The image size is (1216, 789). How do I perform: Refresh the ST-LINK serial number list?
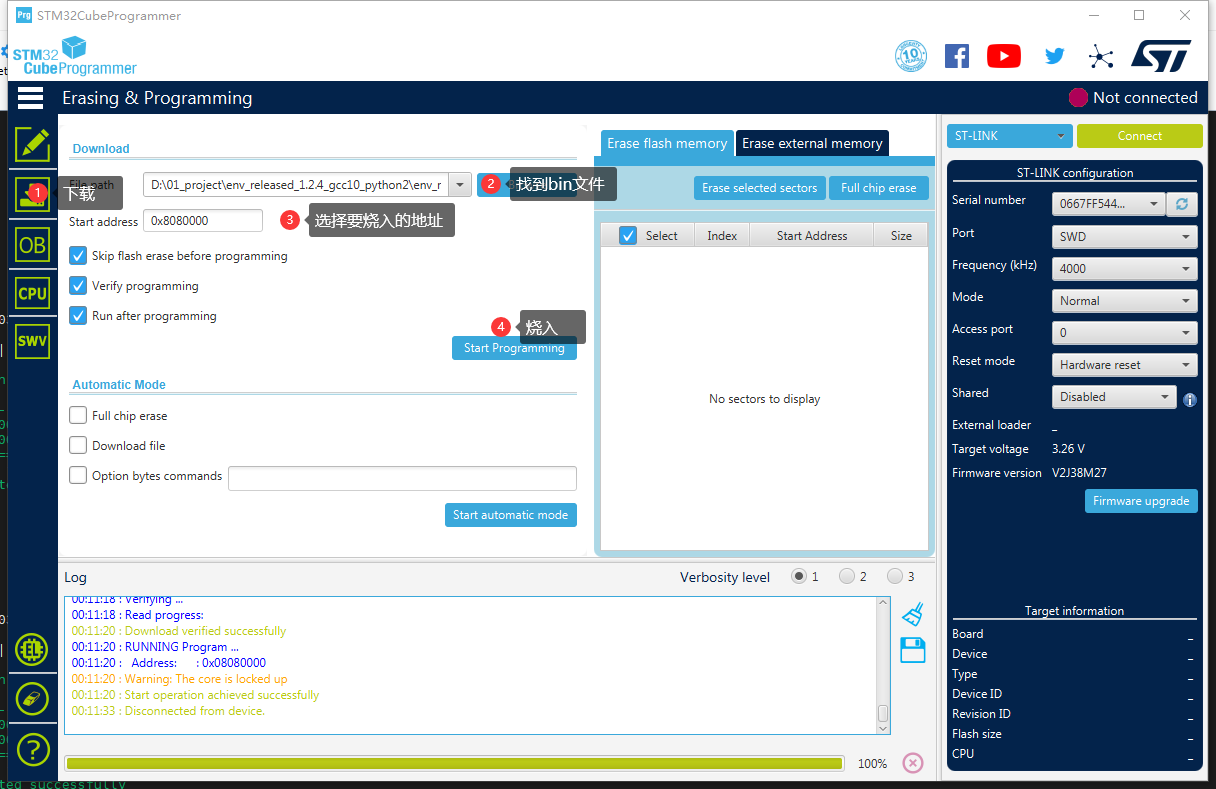(x=1182, y=204)
